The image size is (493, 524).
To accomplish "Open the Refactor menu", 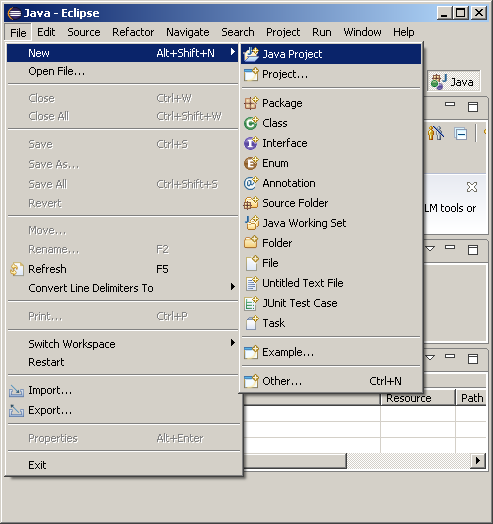I will [133, 32].
